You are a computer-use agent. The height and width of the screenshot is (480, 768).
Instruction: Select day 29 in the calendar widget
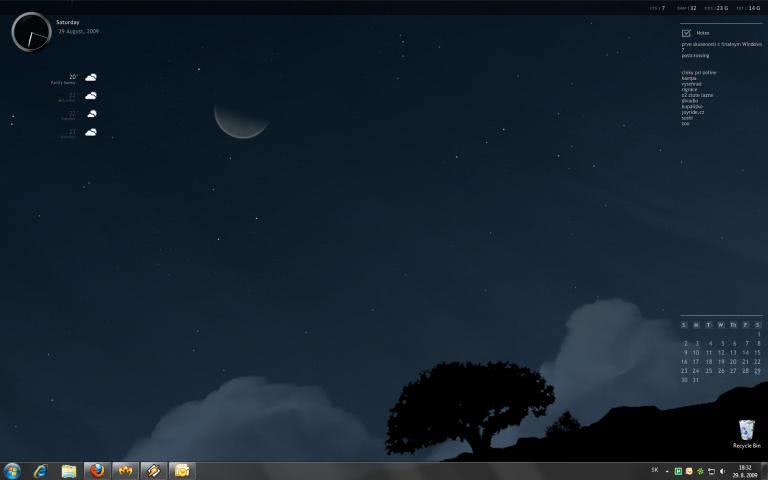(757, 371)
